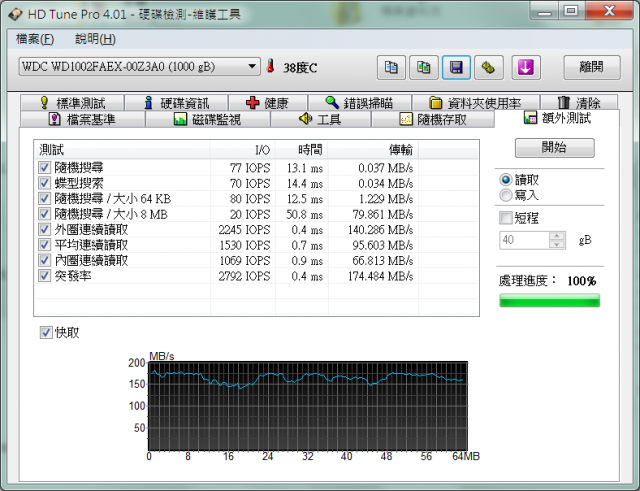Click the red cross icon on 健康 tab
The width and height of the screenshot is (640, 491).
click(x=253, y=103)
